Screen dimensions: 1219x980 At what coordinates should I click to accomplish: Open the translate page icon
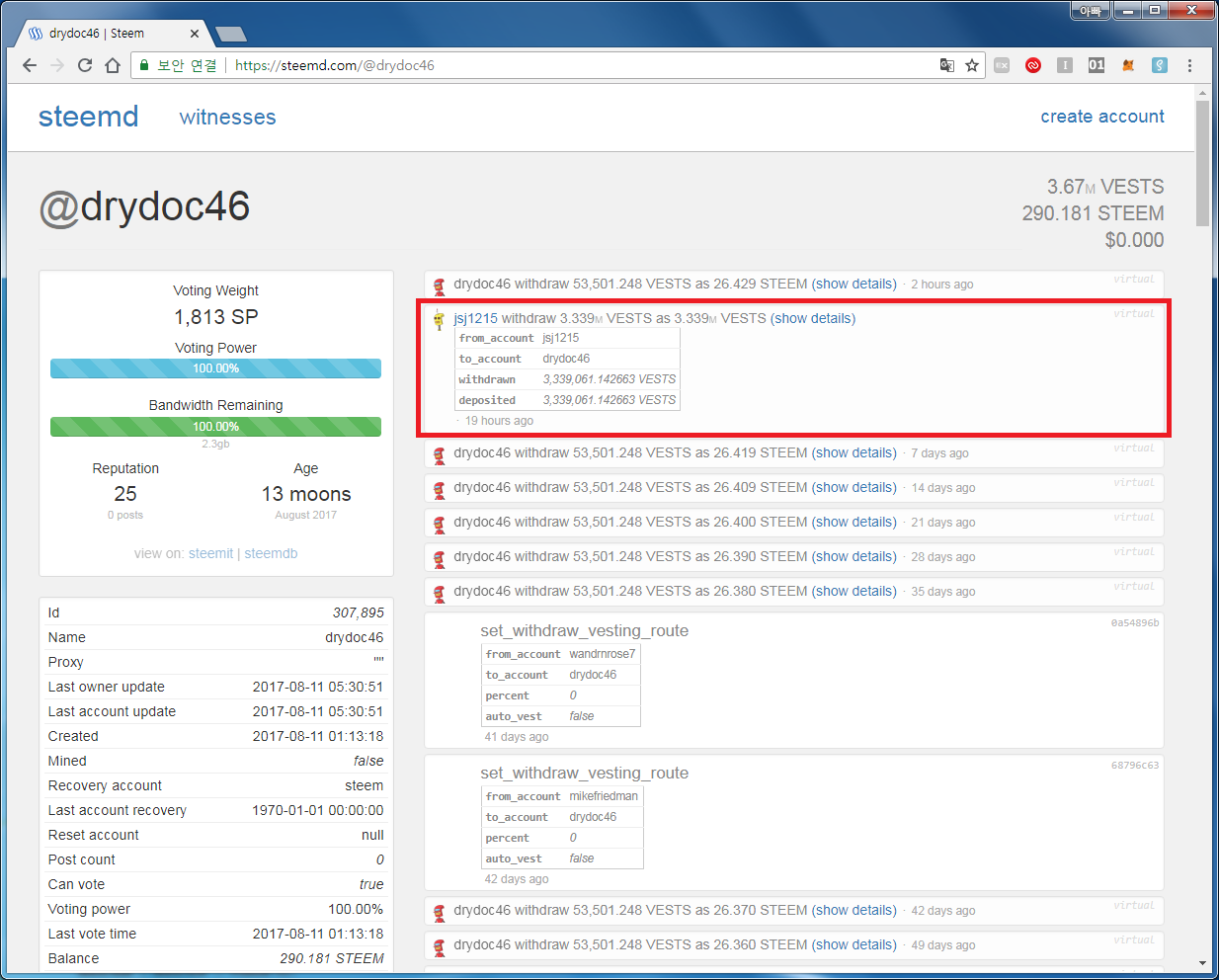[947, 65]
